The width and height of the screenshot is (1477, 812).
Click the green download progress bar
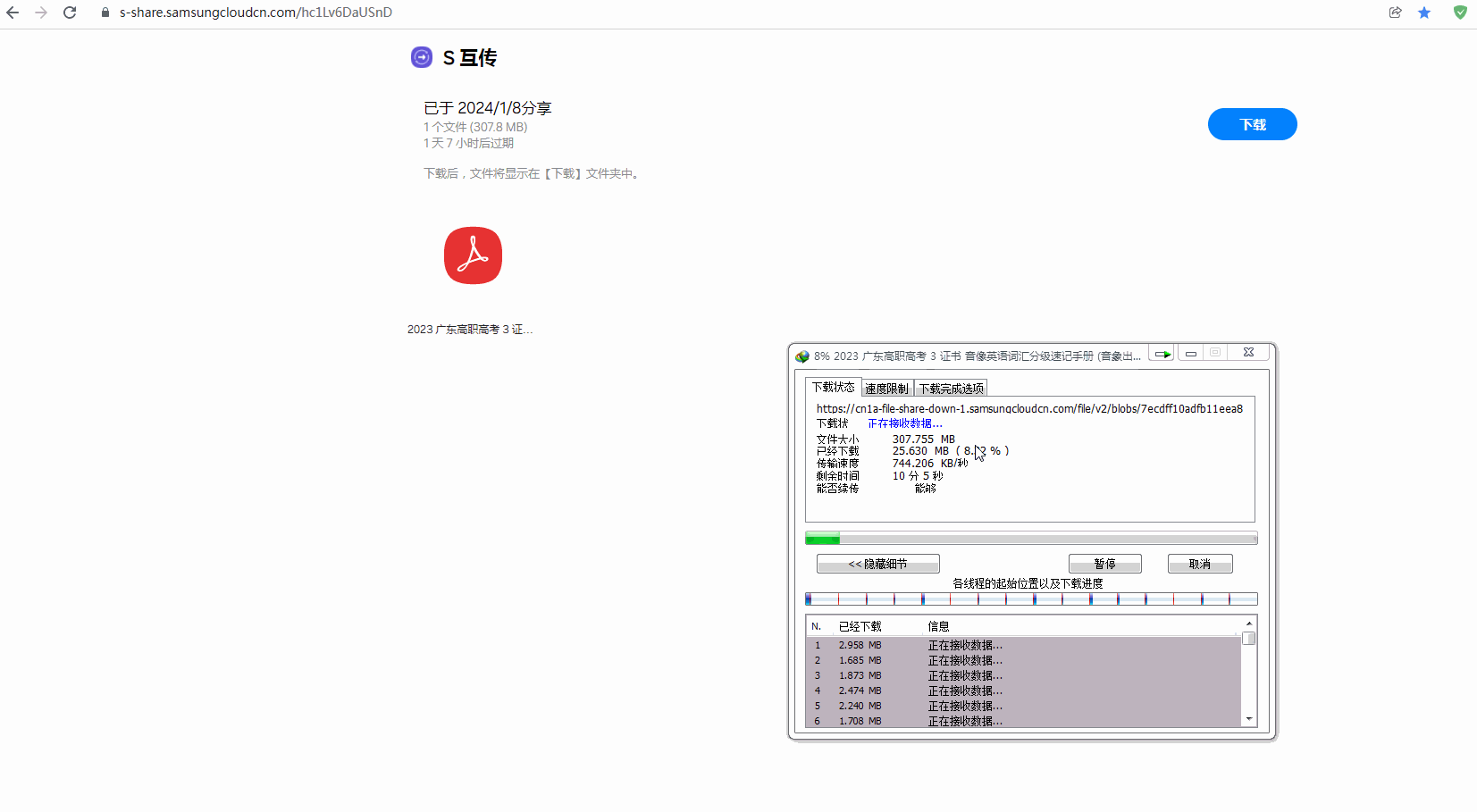(x=822, y=538)
